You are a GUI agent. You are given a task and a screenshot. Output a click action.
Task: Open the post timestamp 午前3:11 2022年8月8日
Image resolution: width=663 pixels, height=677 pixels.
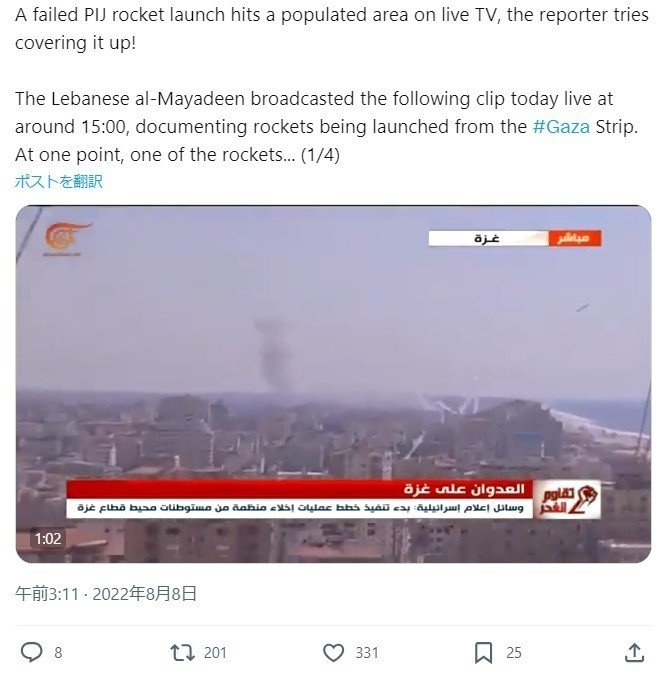(106, 594)
